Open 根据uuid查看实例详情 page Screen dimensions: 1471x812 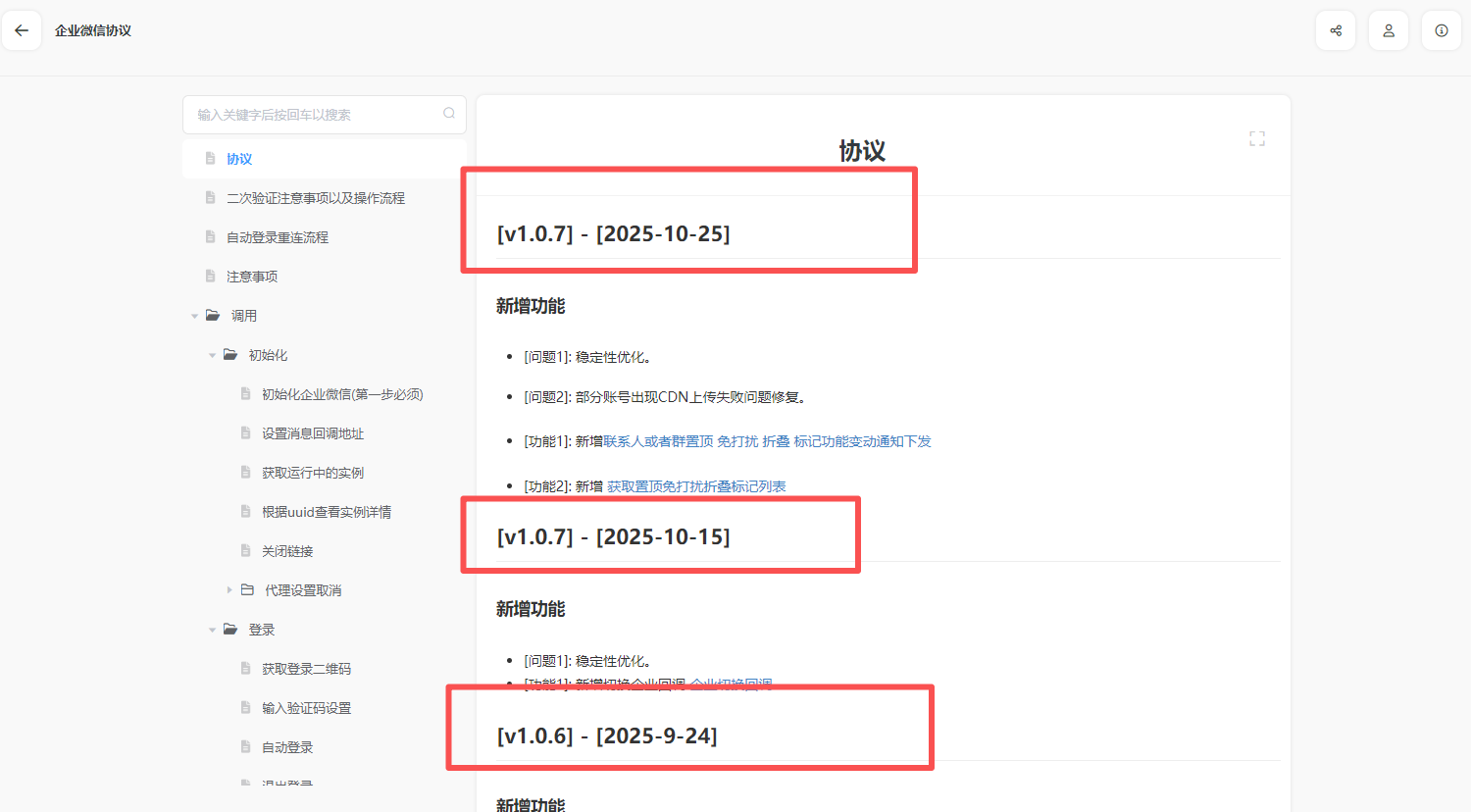tap(324, 512)
